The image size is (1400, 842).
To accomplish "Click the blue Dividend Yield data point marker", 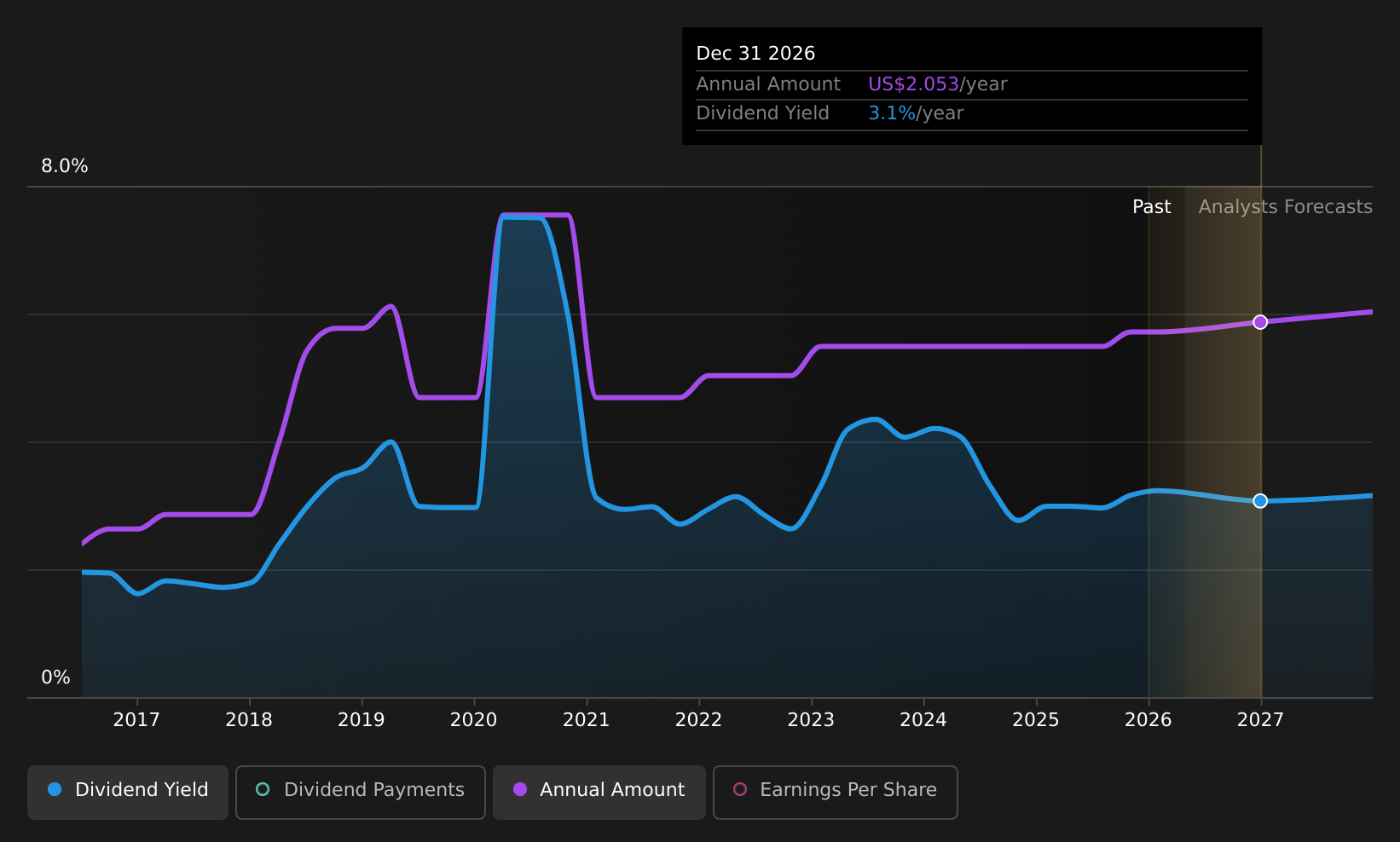I will 1260,501.
